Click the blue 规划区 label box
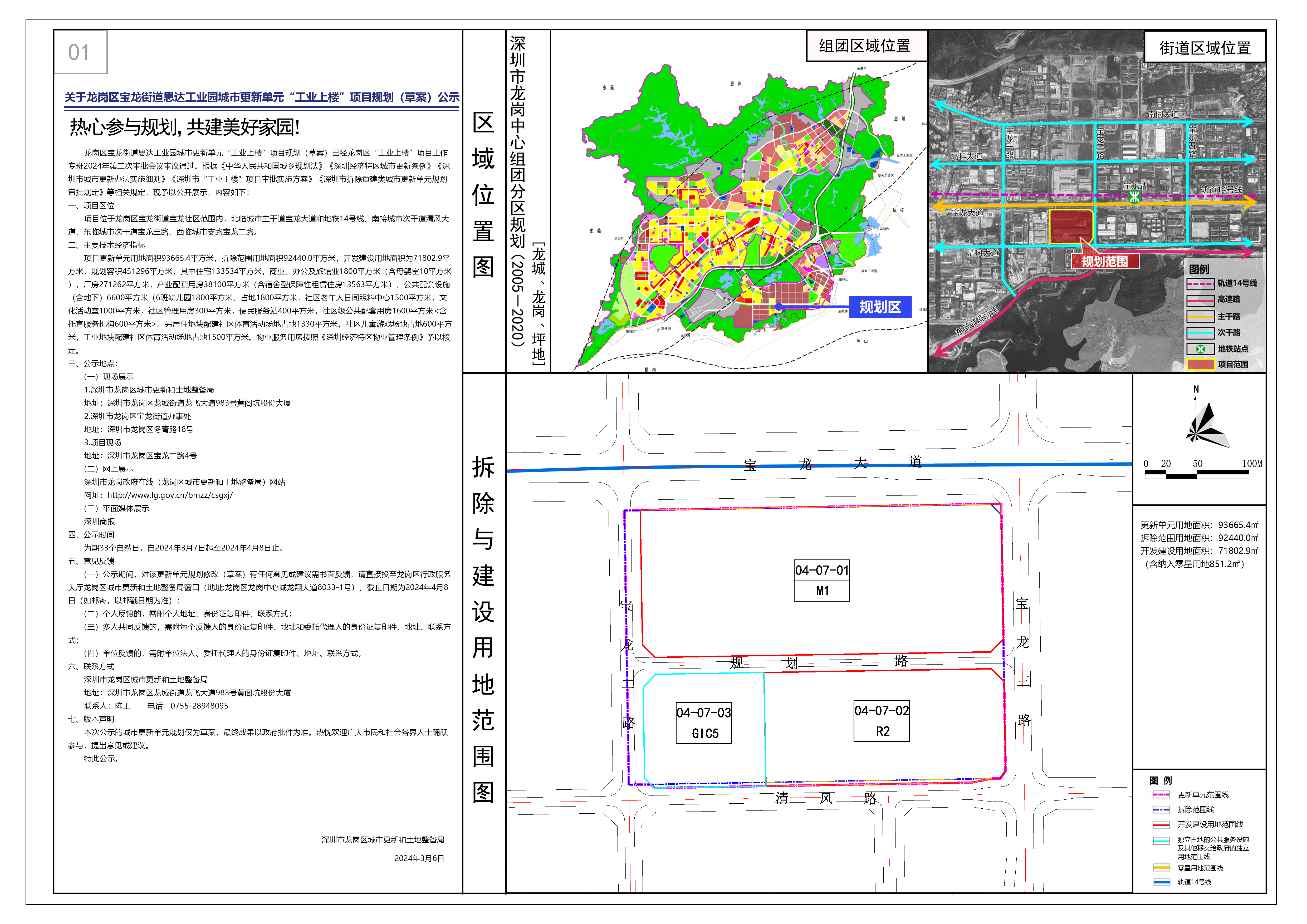This screenshot has width=1307, height=924. pos(880,307)
